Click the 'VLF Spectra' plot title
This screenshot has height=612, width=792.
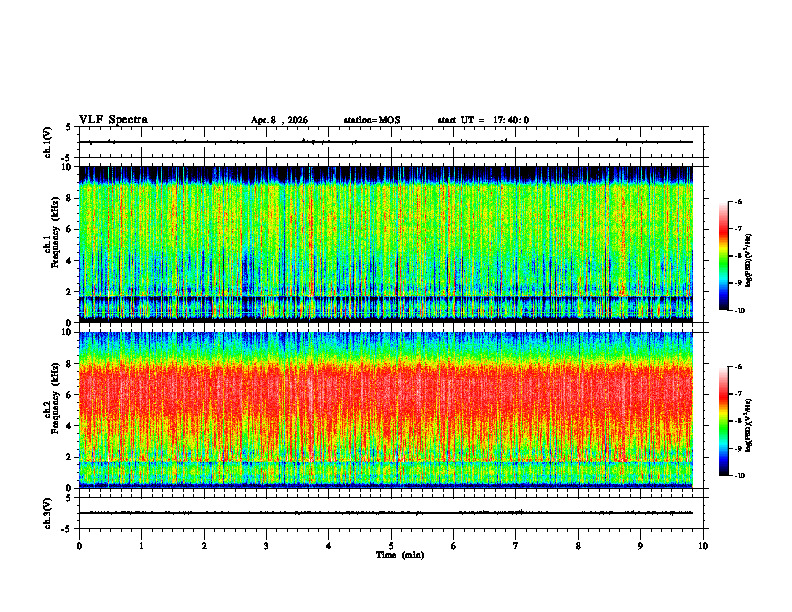(113, 120)
